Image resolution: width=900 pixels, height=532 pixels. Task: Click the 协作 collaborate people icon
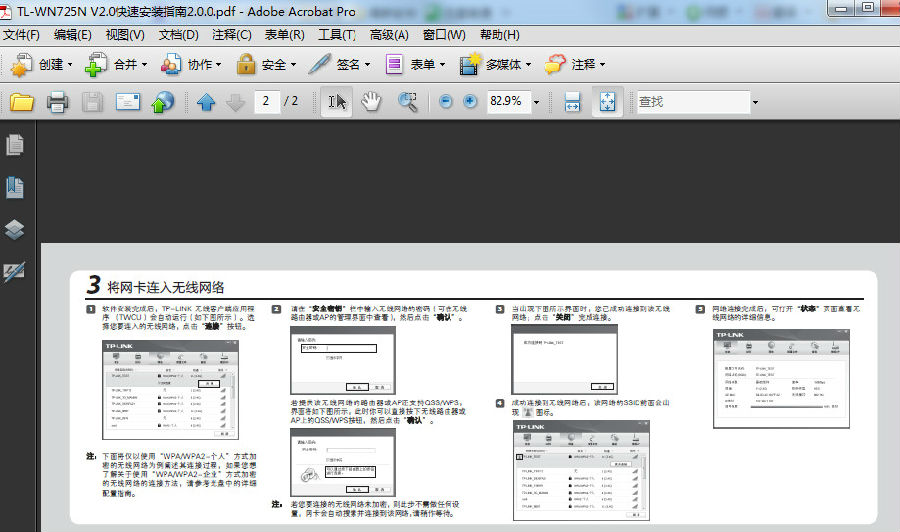[x=170, y=64]
